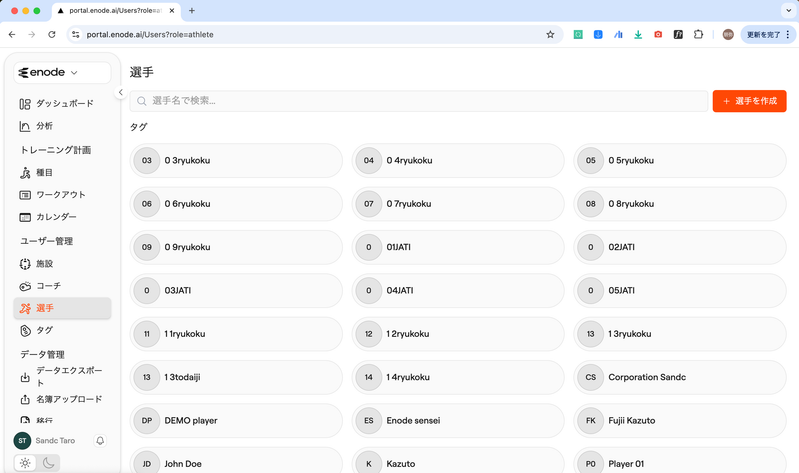799x473 pixels.
Task: Open athlete card 1 2ryukoku
Action: (x=458, y=334)
